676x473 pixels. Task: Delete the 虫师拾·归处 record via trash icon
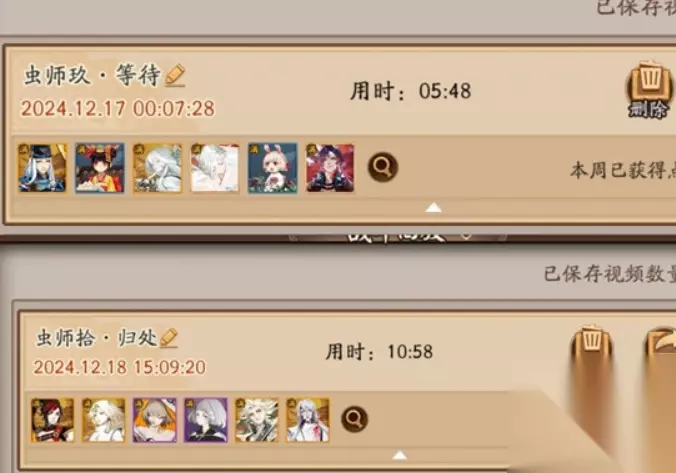click(592, 343)
